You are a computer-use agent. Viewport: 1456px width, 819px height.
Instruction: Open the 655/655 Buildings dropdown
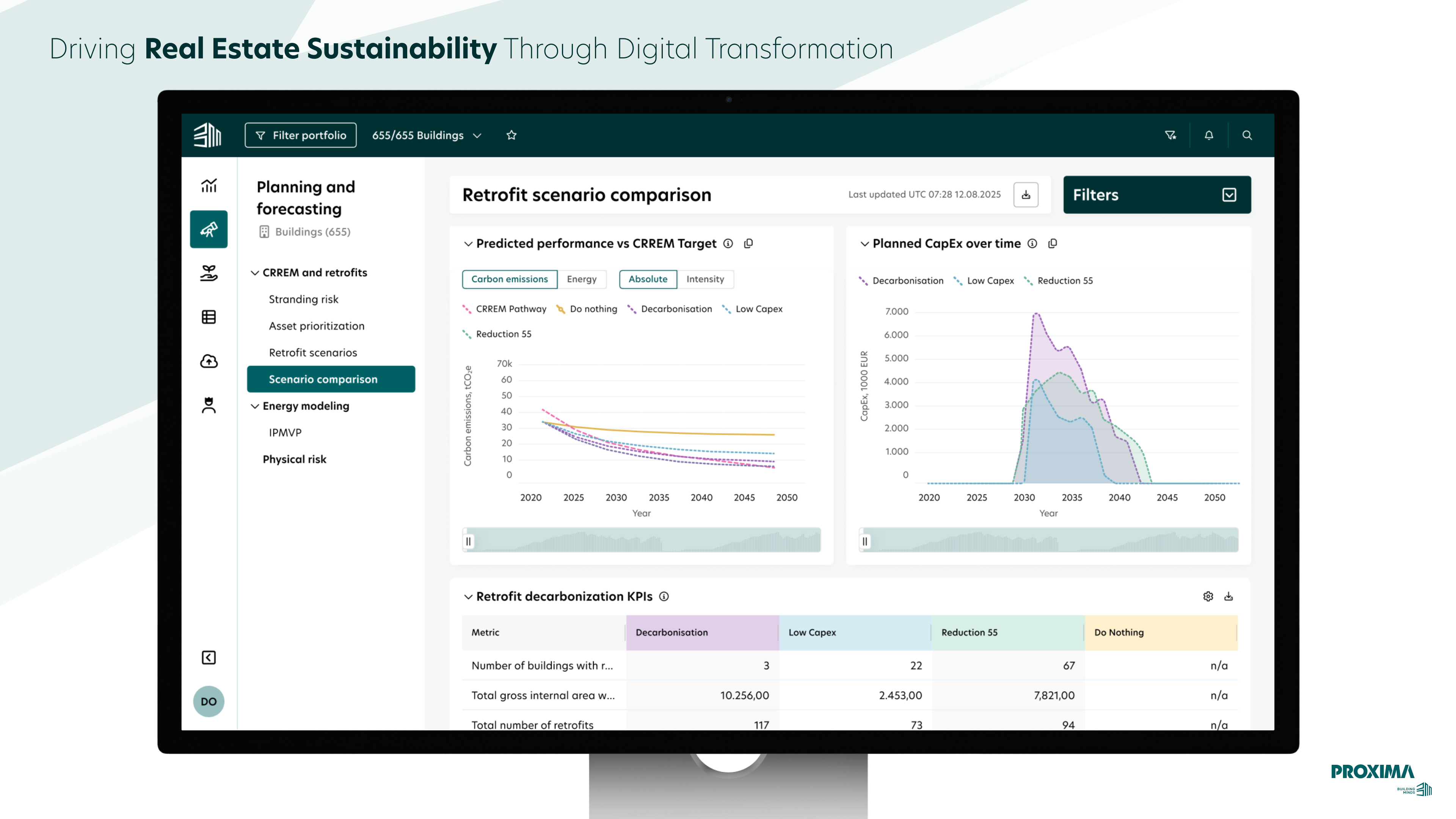click(x=427, y=135)
